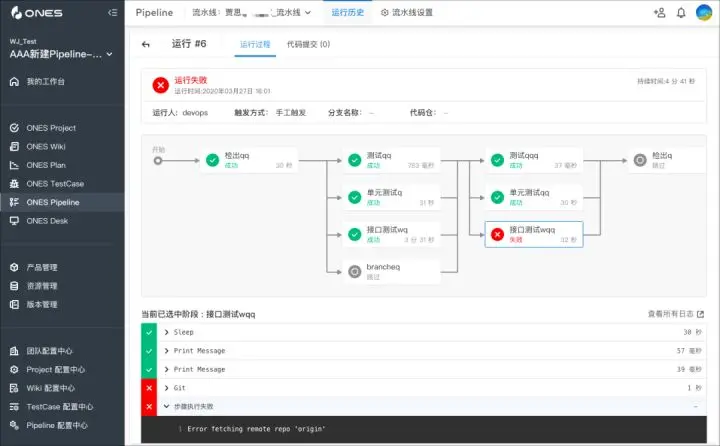720x446 pixels.
Task: Click the 运行 #6 title
Action: (x=189, y=44)
